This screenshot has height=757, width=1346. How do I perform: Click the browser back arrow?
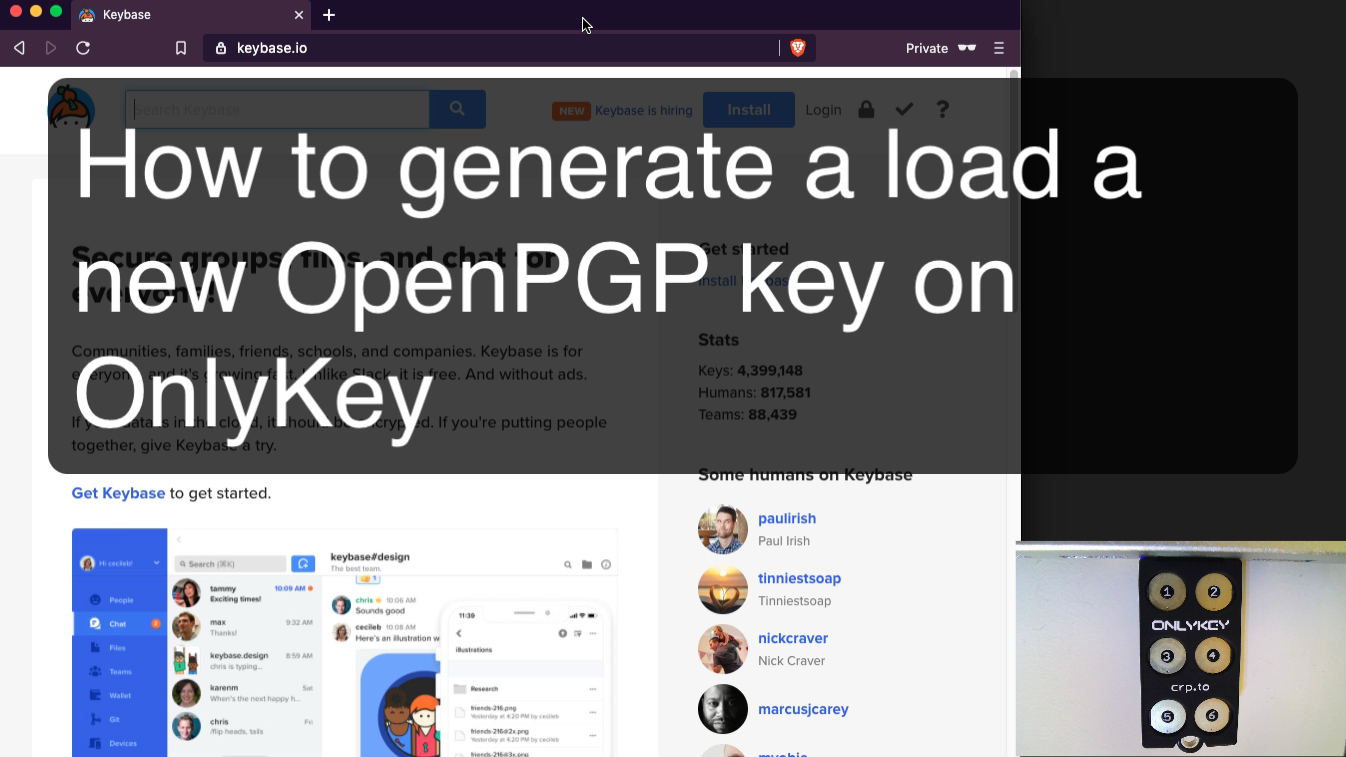19,48
